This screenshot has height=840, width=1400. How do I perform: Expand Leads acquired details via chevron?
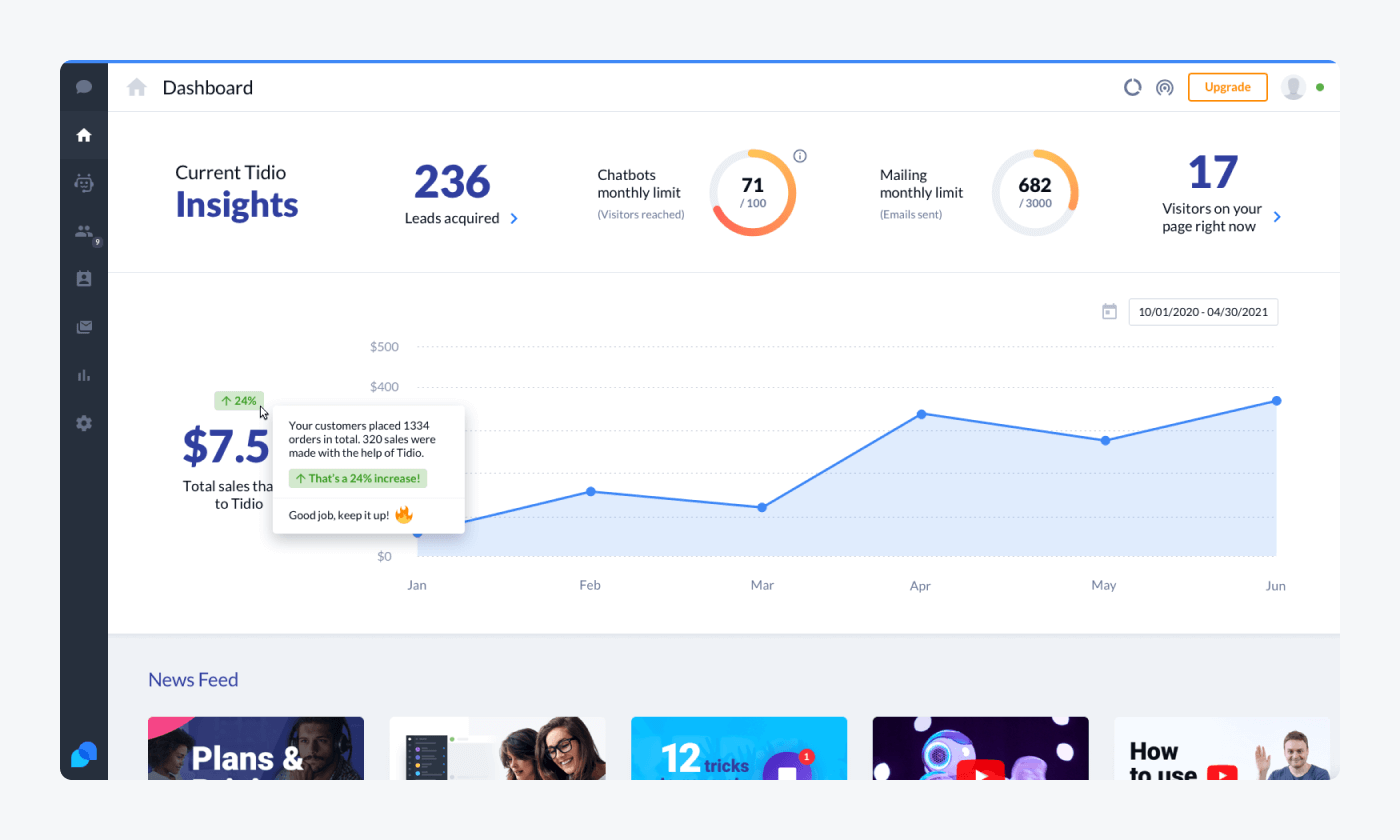pyautogui.click(x=513, y=218)
